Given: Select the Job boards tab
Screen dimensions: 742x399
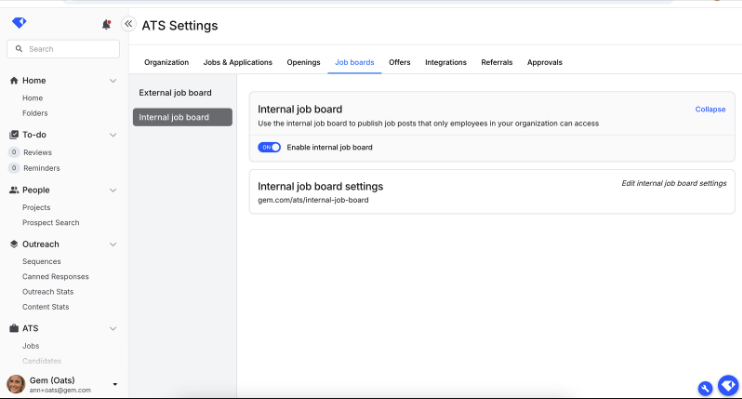Looking at the screenshot, I should tap(354, 62).
